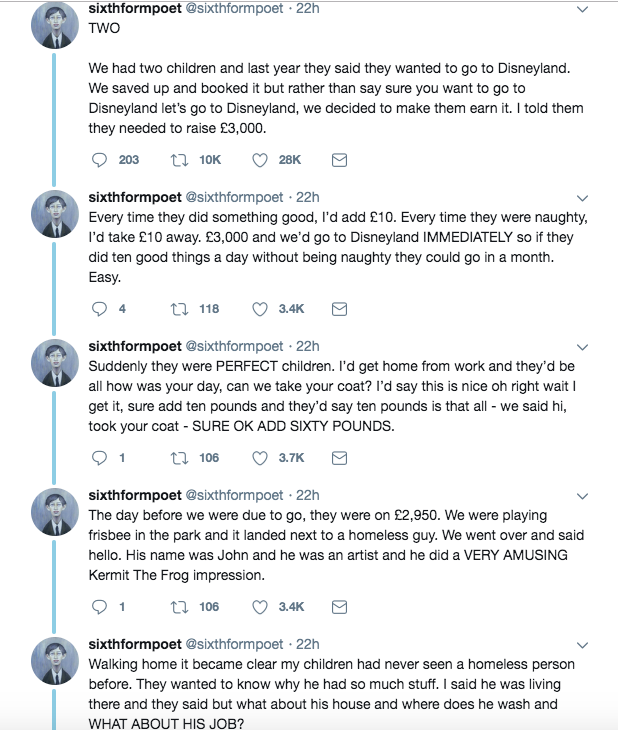Share the Kermit The Frog tweet via message
The height and width of the screenshot is (730, 618).
[339, 607]
